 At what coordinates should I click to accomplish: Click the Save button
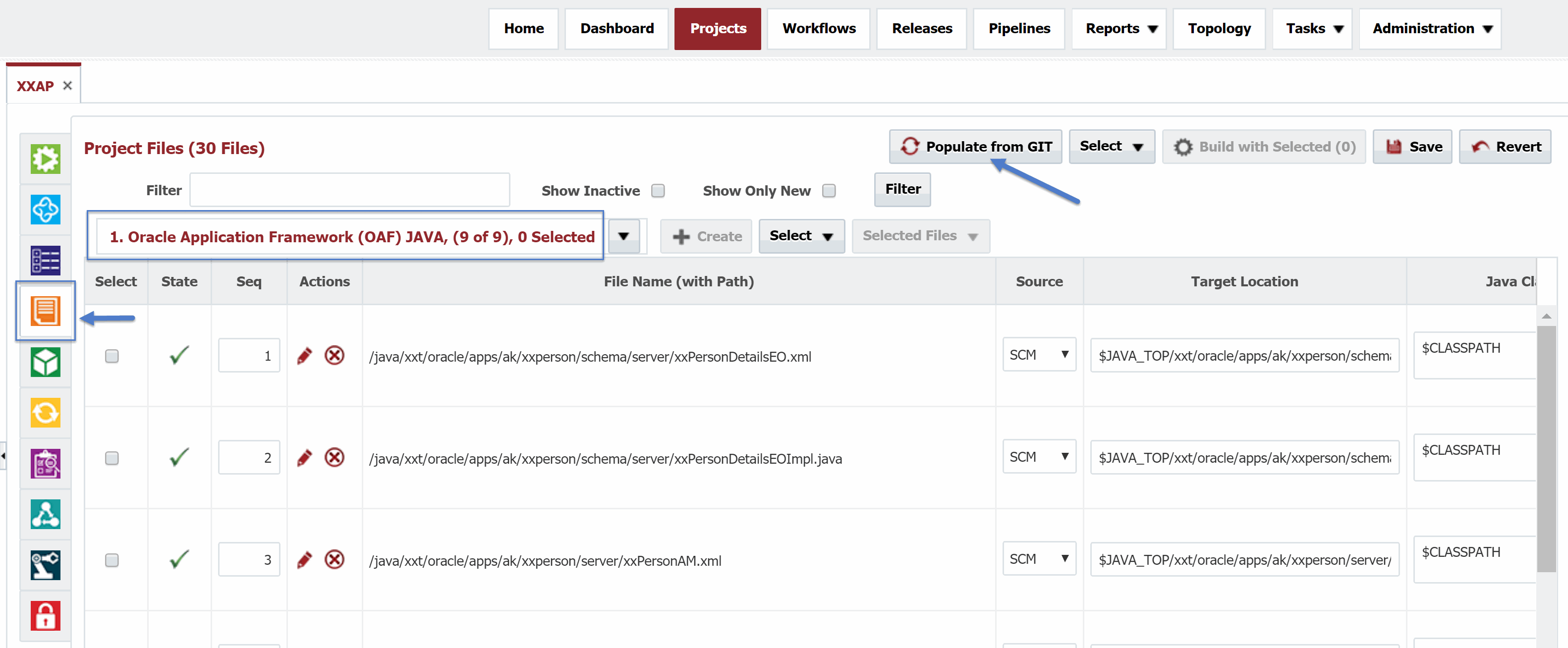1412,147
